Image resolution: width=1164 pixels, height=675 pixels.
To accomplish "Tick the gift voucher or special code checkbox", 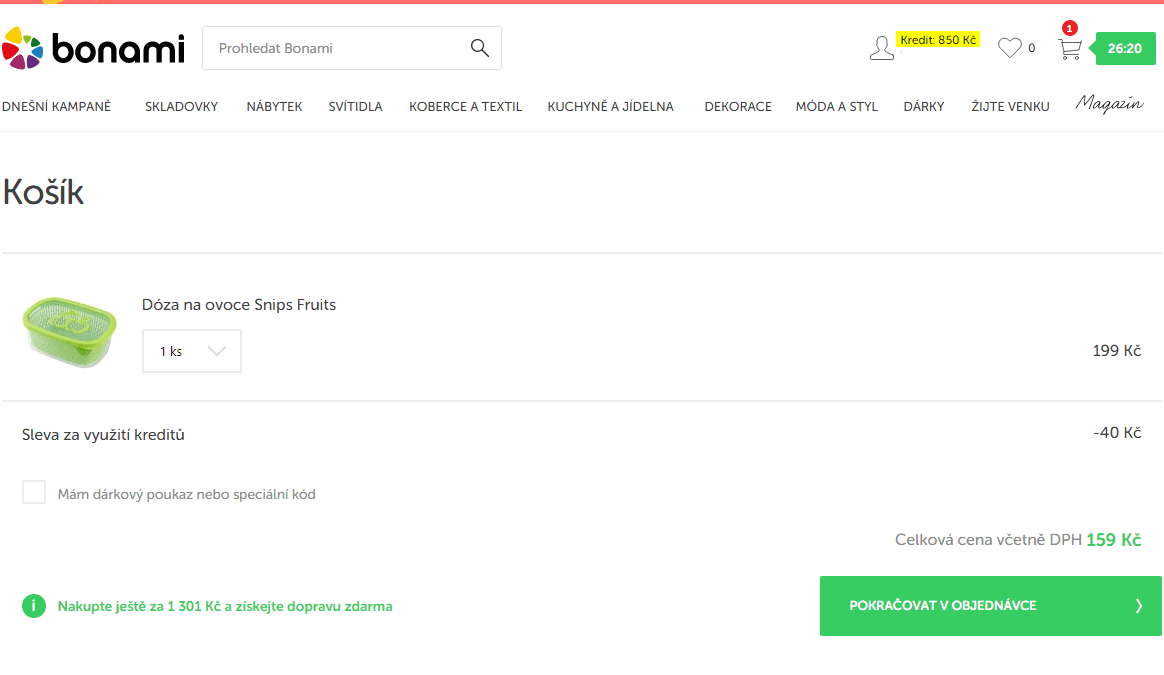I will [33, 492].
